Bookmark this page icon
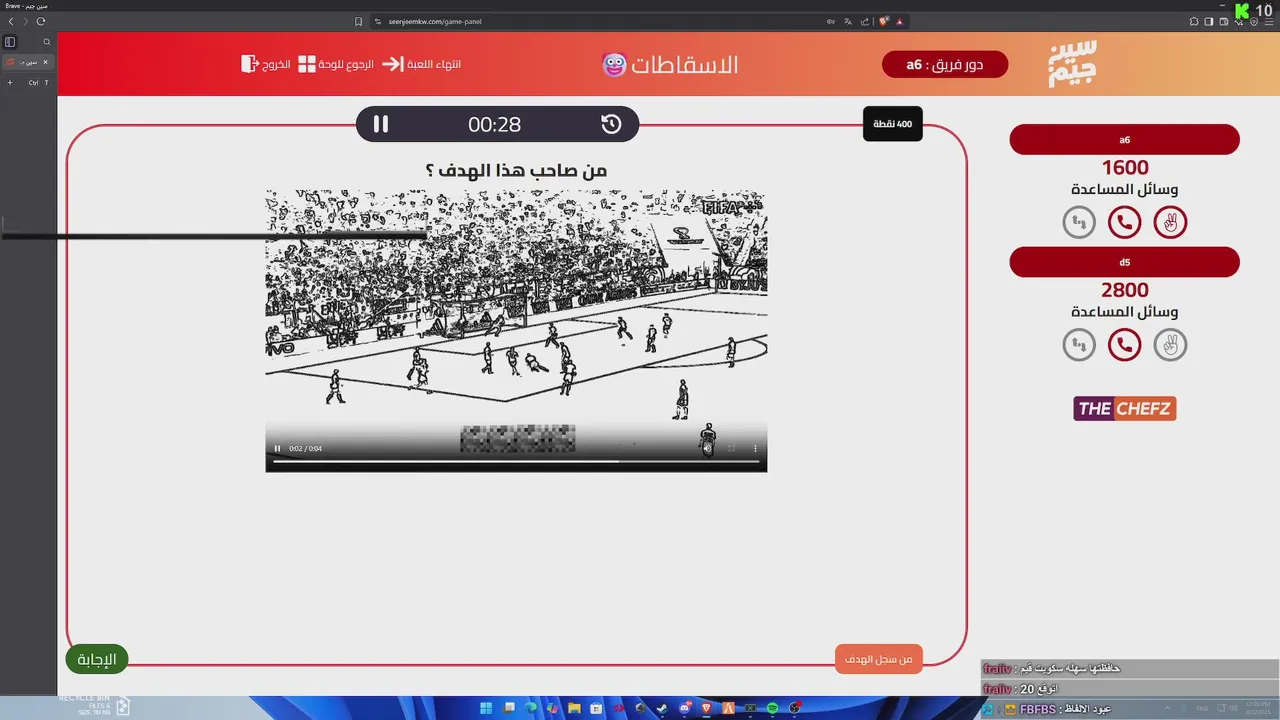Viewport: 1280px width, 720px height. (x=359, y=21)
